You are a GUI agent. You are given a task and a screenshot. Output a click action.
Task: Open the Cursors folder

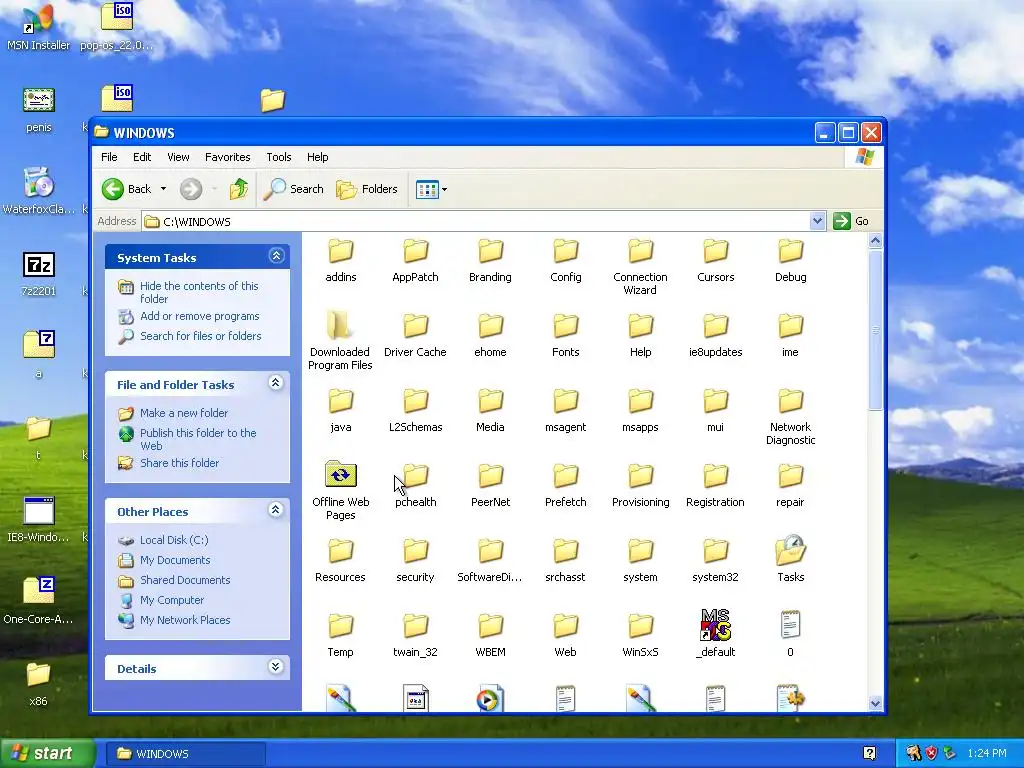pyautogui.click(x=715, y=261)
